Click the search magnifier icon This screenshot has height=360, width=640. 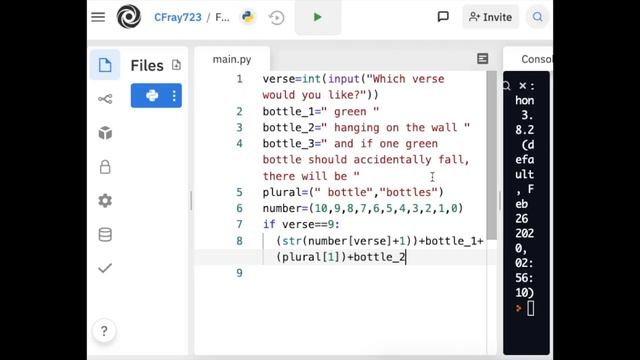point(538,17)
